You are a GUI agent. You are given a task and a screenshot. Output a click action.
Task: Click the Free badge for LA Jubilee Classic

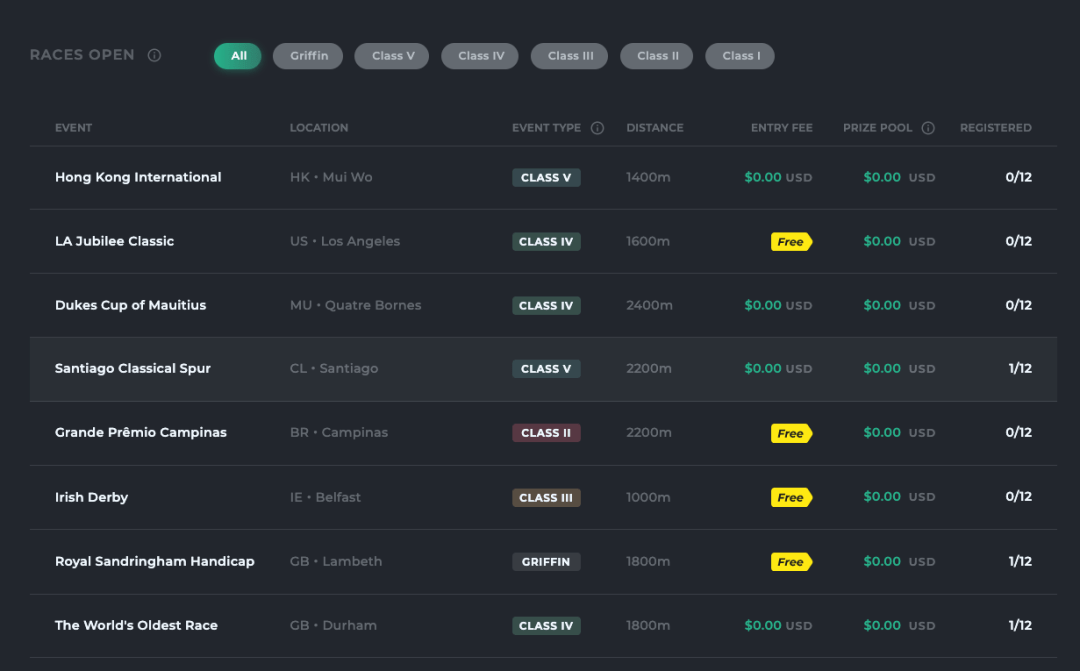point(791,242)
